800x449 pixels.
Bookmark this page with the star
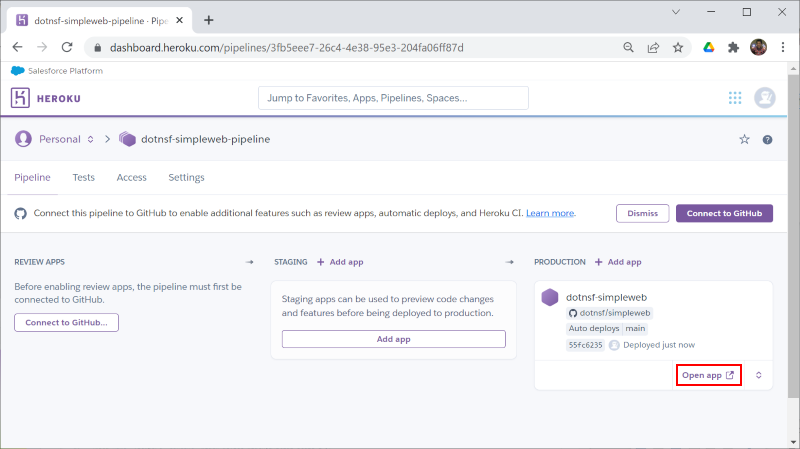click(x=678, y=47)
